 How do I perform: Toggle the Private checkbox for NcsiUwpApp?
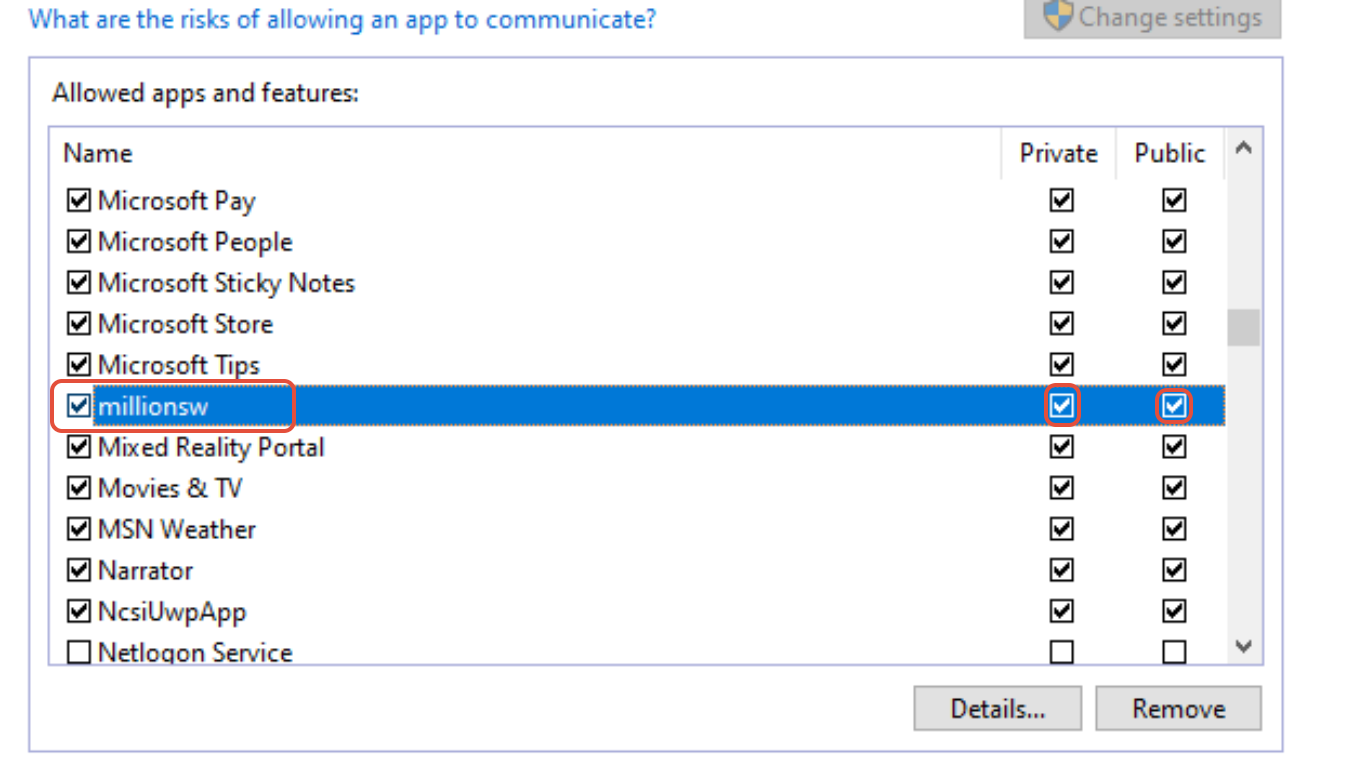(1062, 611)
